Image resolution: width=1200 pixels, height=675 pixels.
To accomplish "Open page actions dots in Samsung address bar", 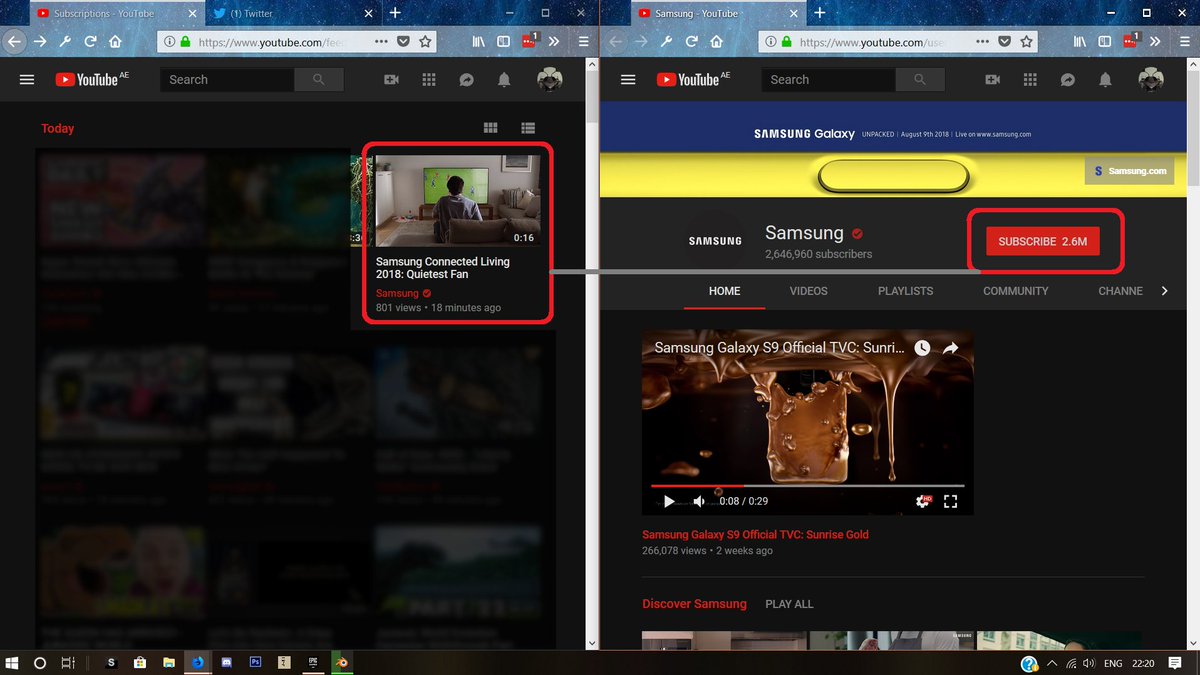I will 983,42.
